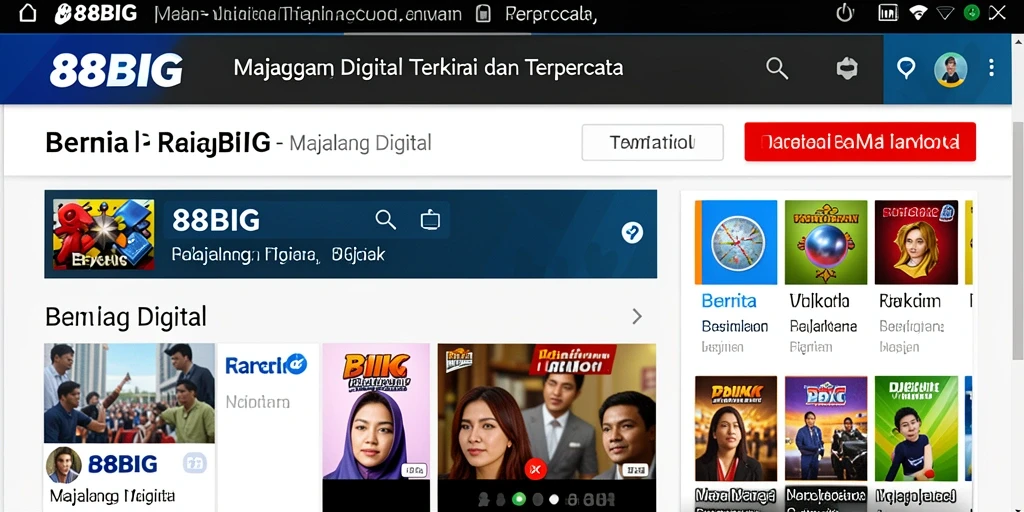Click the clipboard icon before Rerpnccala
This screenshot has height=512, width=1024.
pos(483,14)
